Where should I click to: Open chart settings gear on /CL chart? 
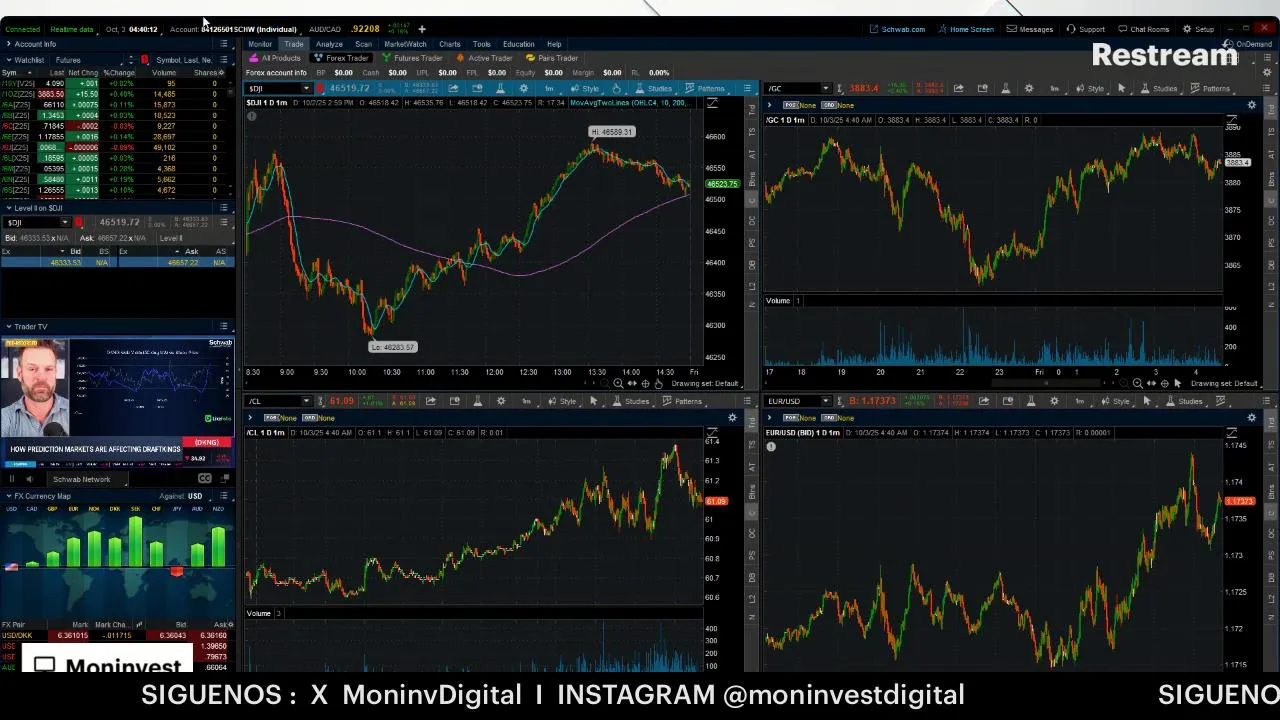[501, 401]
